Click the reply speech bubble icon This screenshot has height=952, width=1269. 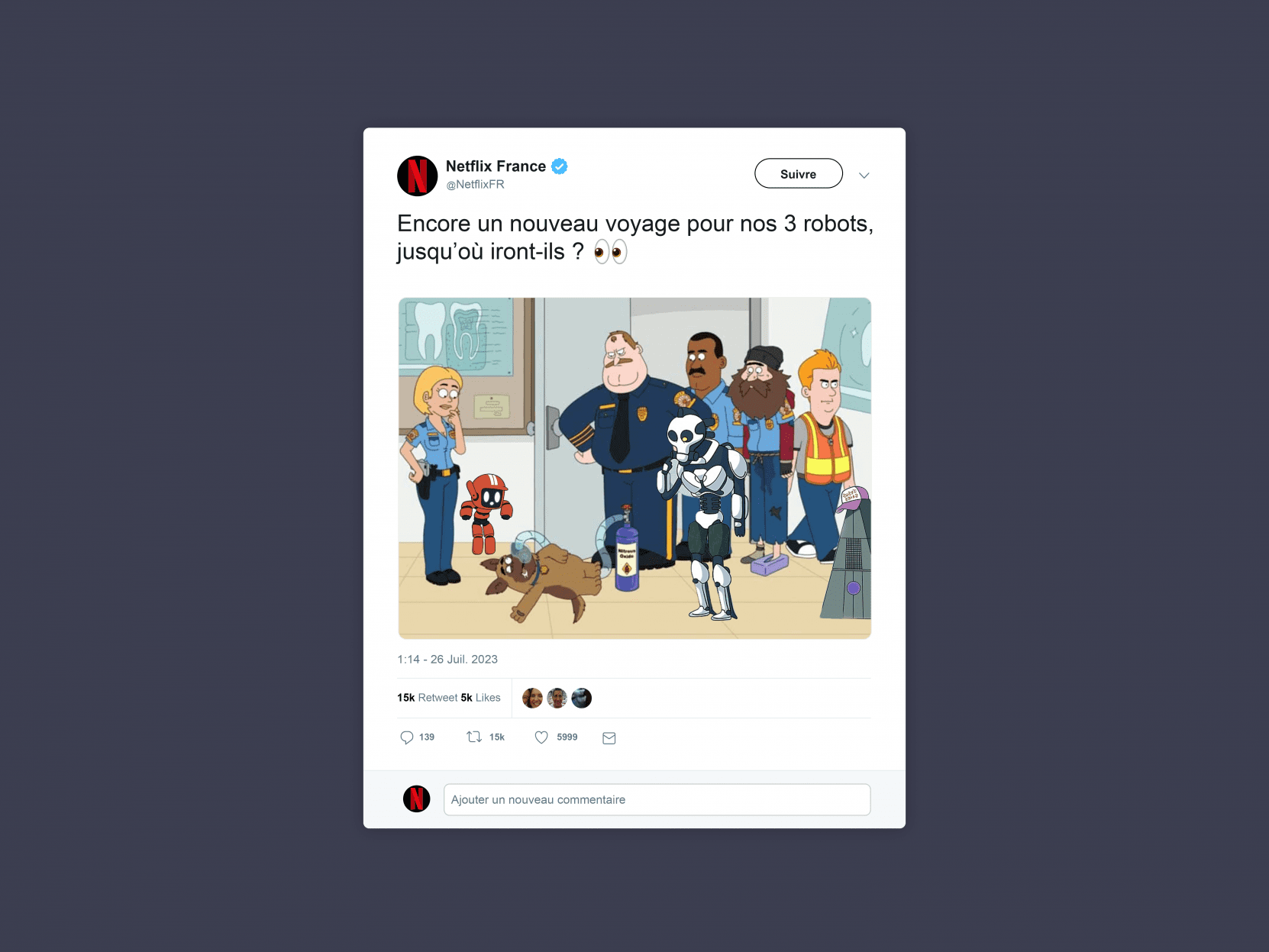[406, 737]
